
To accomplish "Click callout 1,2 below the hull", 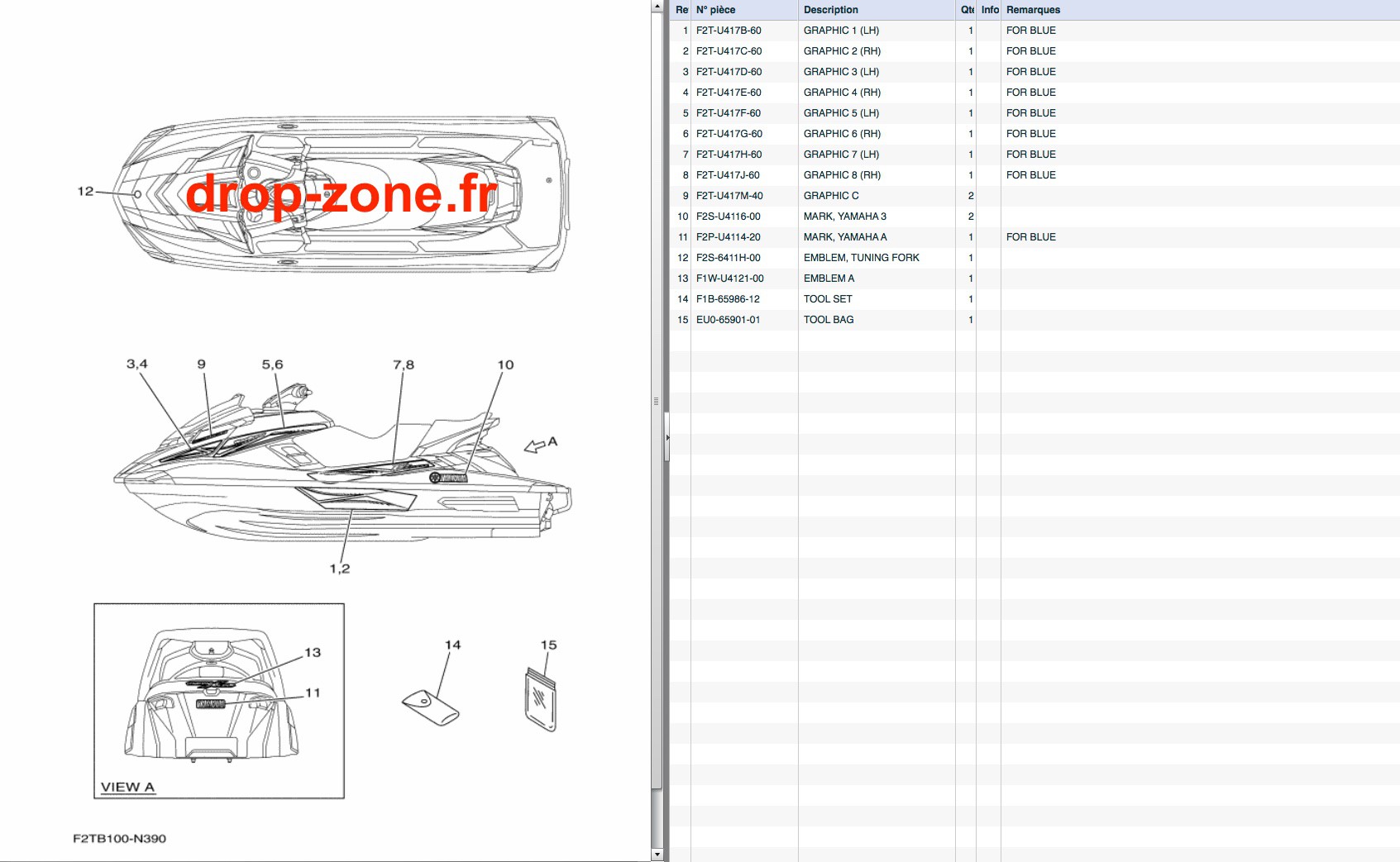I will tap(340, 569).
